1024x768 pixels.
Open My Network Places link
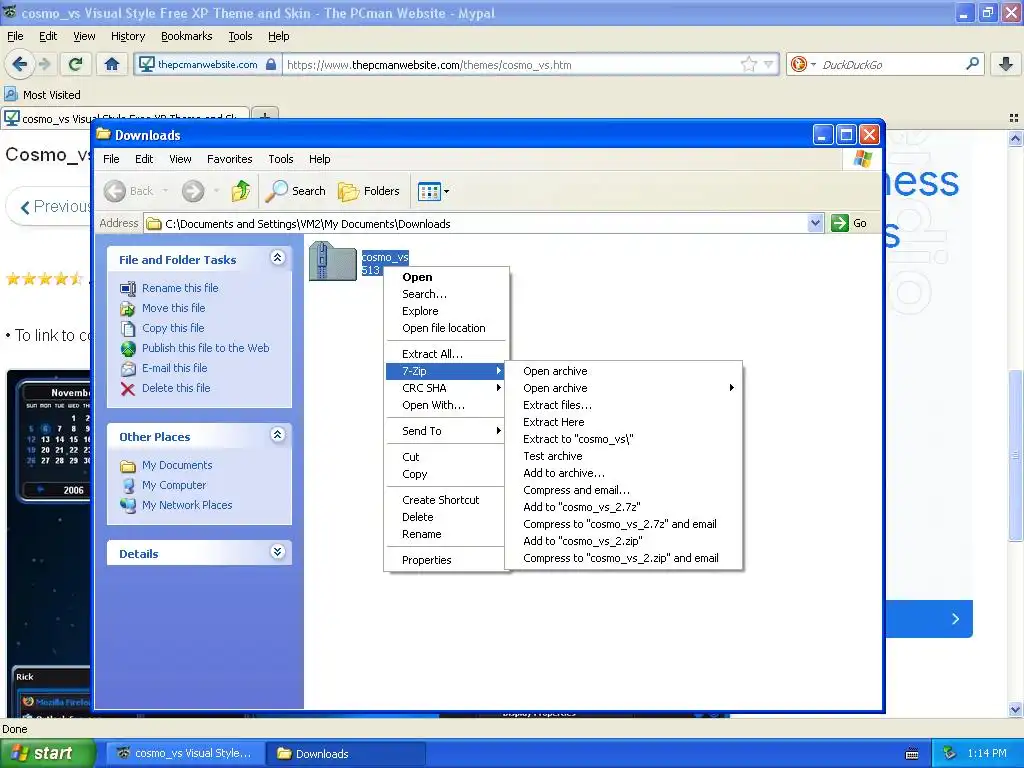[187, 505]
